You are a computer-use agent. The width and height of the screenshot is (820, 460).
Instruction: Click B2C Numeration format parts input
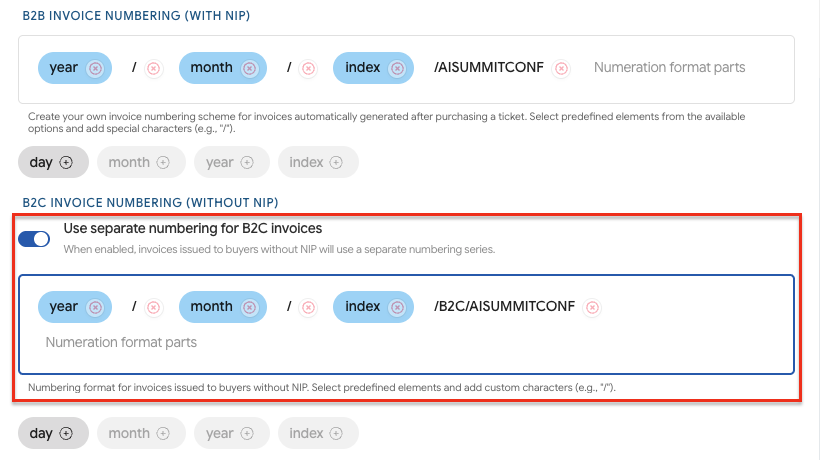[121, 342]
